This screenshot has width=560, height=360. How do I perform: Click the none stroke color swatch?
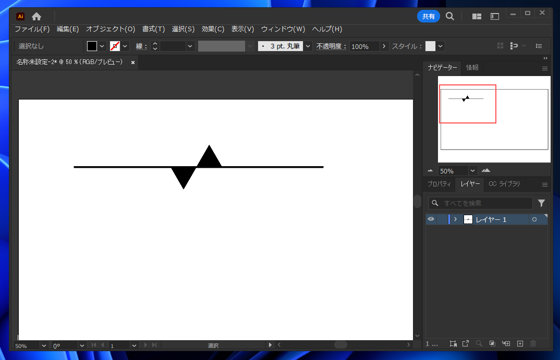[x=115, y=46]
